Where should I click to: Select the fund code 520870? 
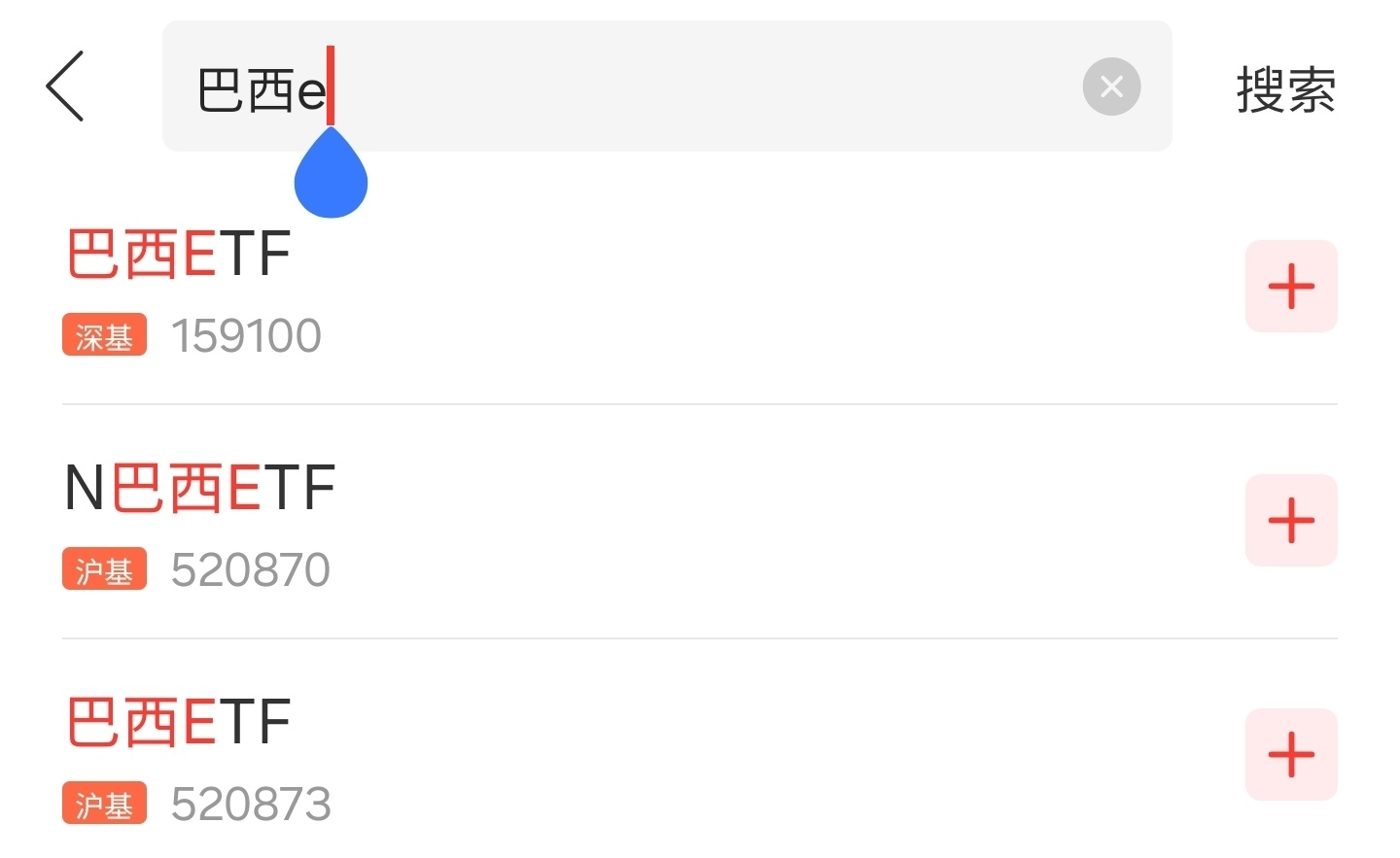[251, 570]
